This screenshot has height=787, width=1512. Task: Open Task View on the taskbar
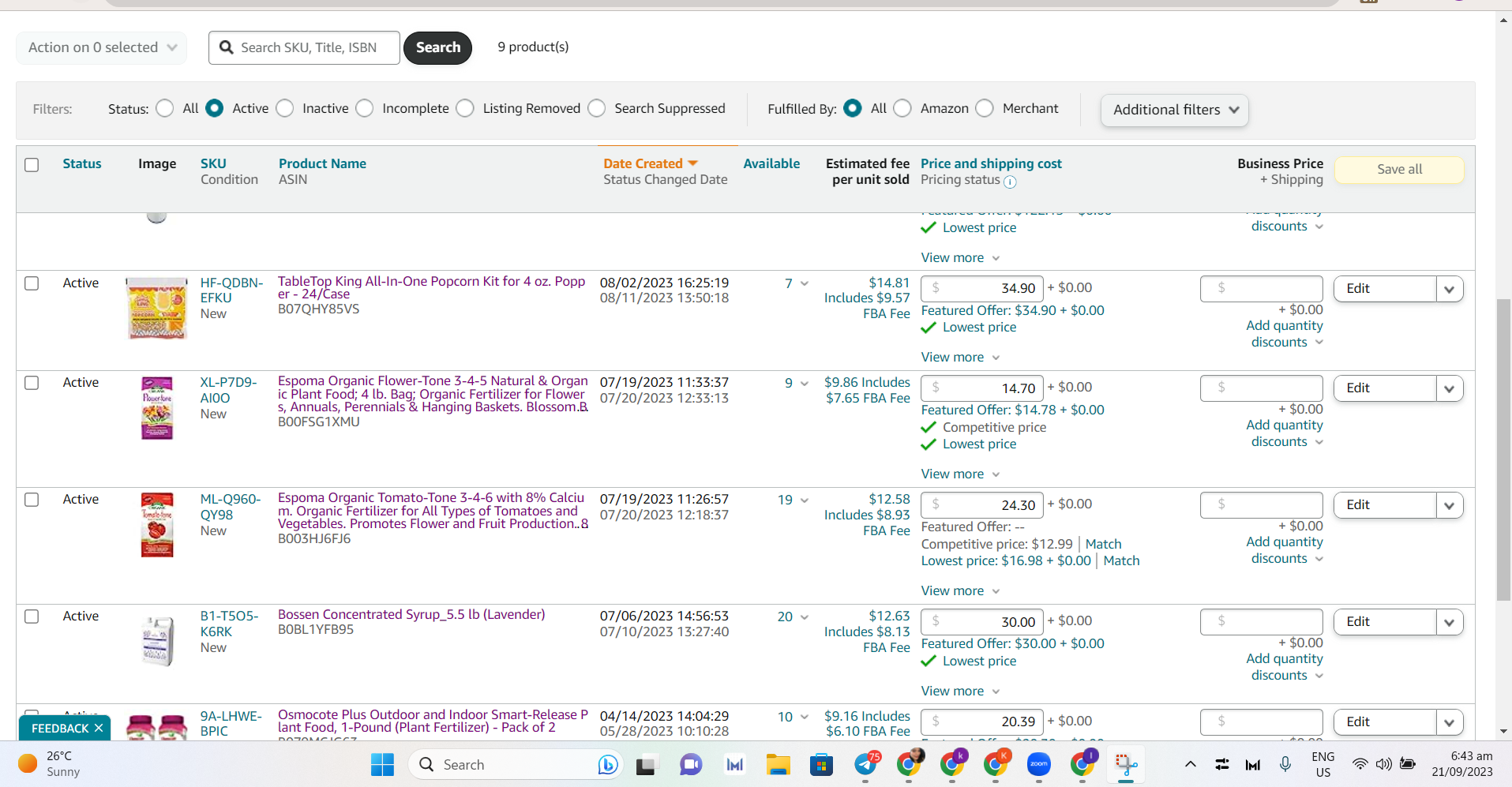tap(647, 764)
